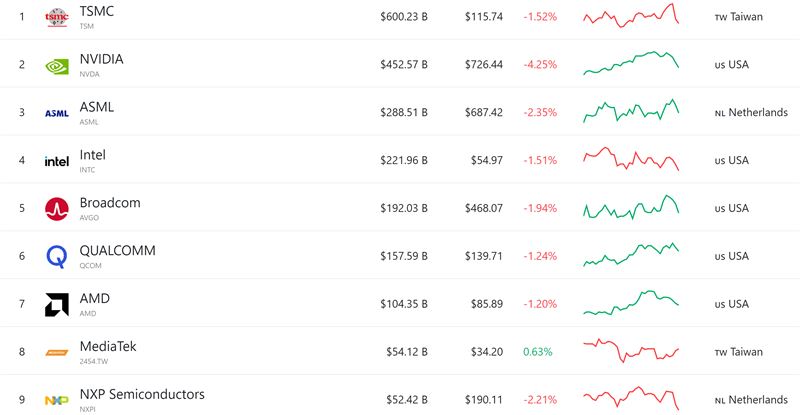Click the NVIDIA green sparkline chart
Image resolution: width=800 pixels, height=415 pixels.
click(631, 63)
